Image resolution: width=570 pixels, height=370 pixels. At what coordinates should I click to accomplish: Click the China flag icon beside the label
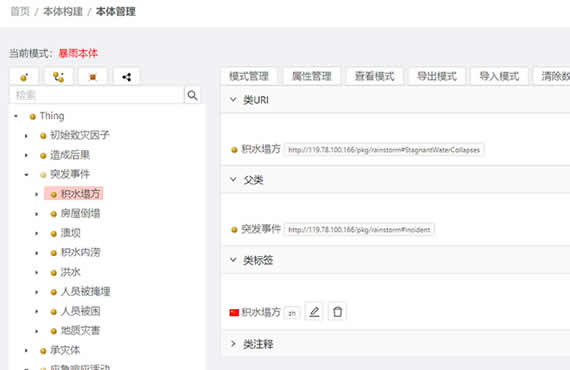pos(234,312)
